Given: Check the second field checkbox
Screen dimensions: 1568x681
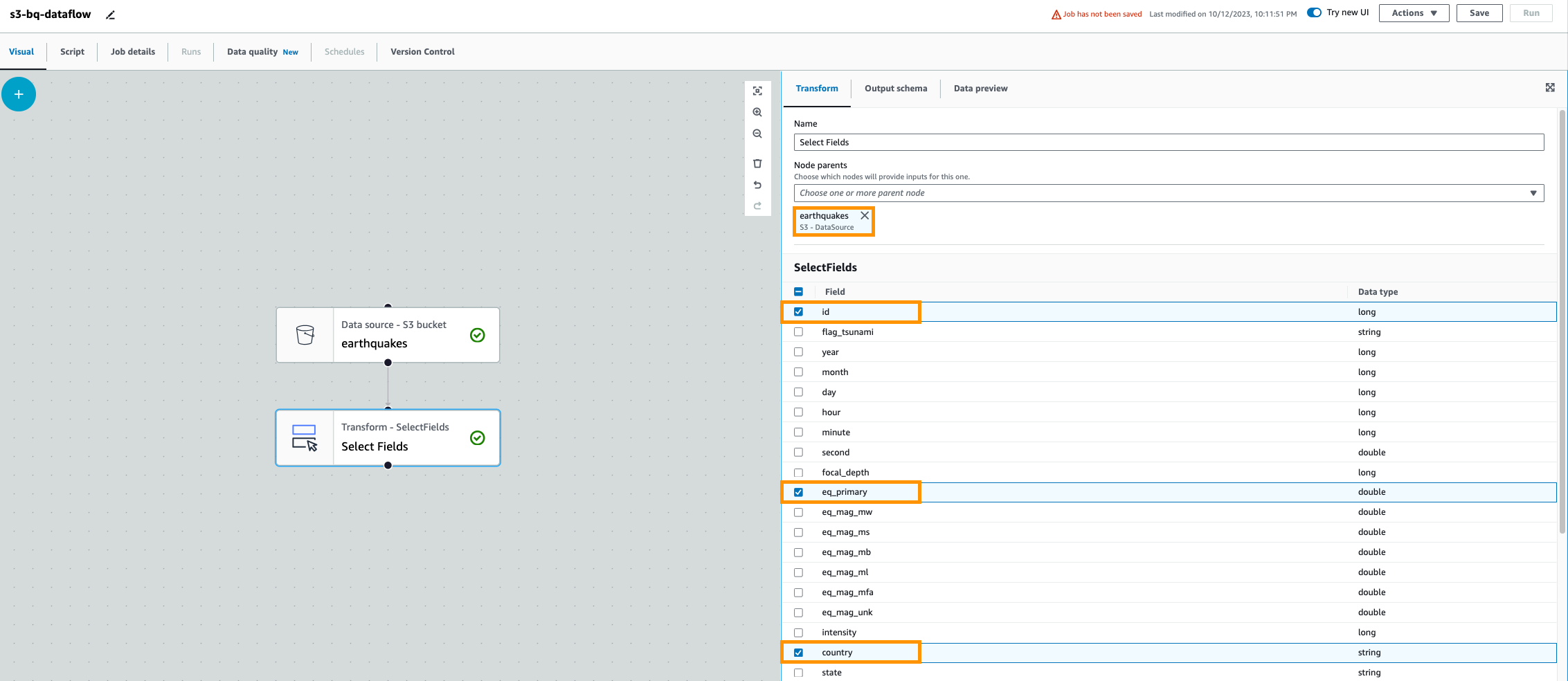Looking at the screenshot, I should tap(798, 453).
